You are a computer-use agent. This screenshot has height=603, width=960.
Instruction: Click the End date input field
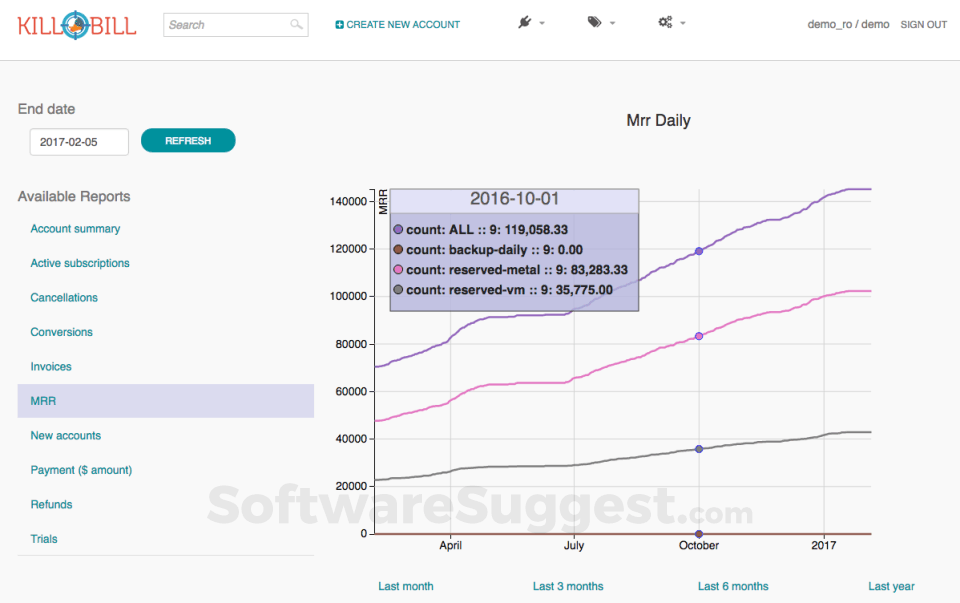[79, 142]
